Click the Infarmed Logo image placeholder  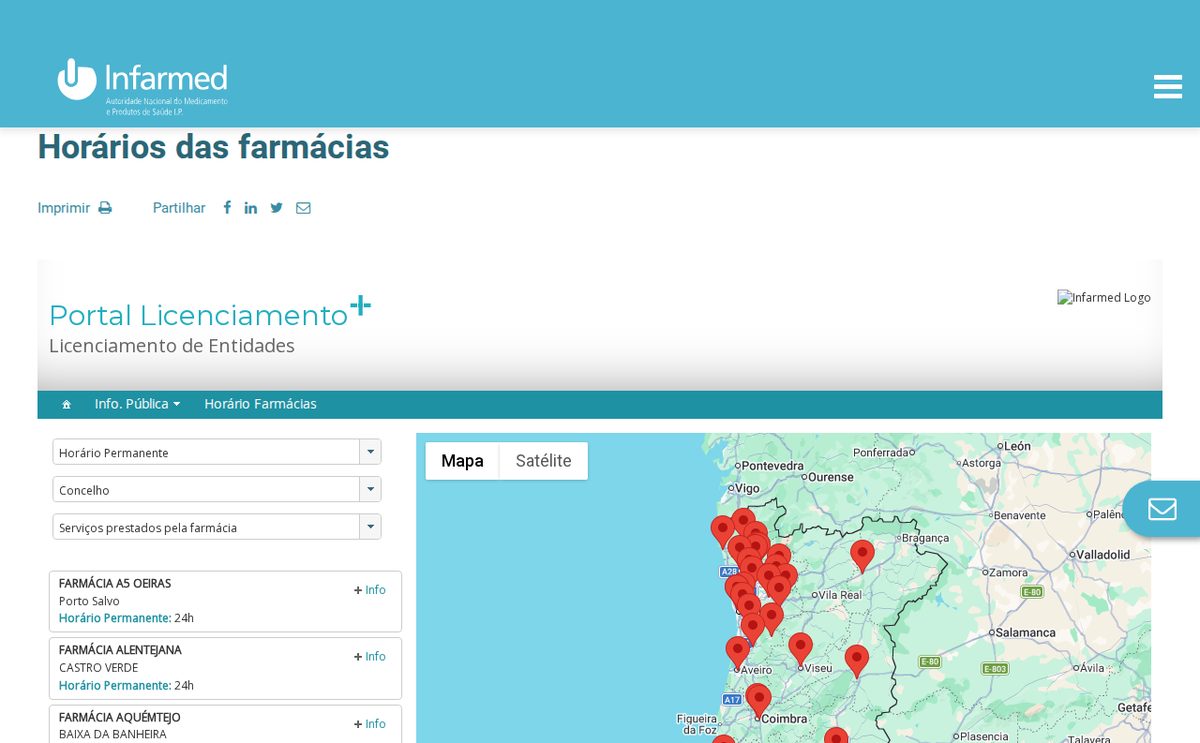click(x=1104, y=297)
